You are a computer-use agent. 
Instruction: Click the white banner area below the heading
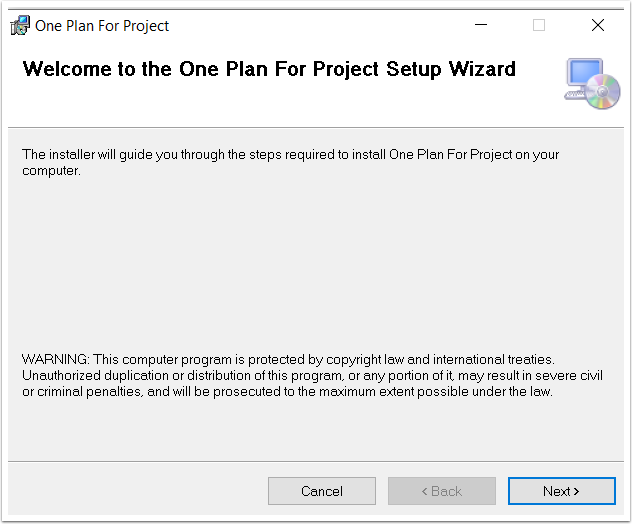coord(282,105)
